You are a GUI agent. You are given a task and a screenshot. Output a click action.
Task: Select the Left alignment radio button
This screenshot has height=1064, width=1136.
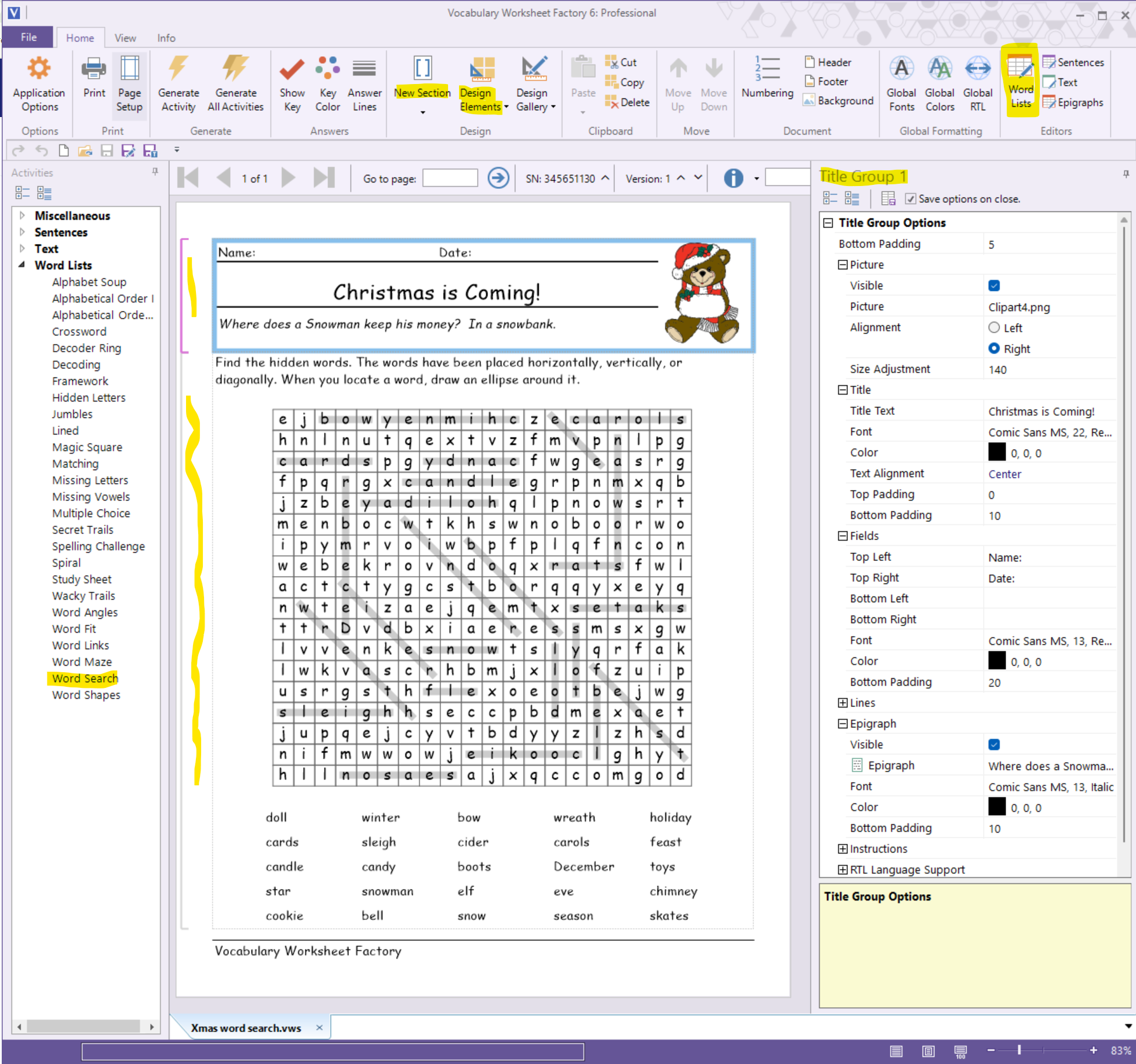(993, 327)
